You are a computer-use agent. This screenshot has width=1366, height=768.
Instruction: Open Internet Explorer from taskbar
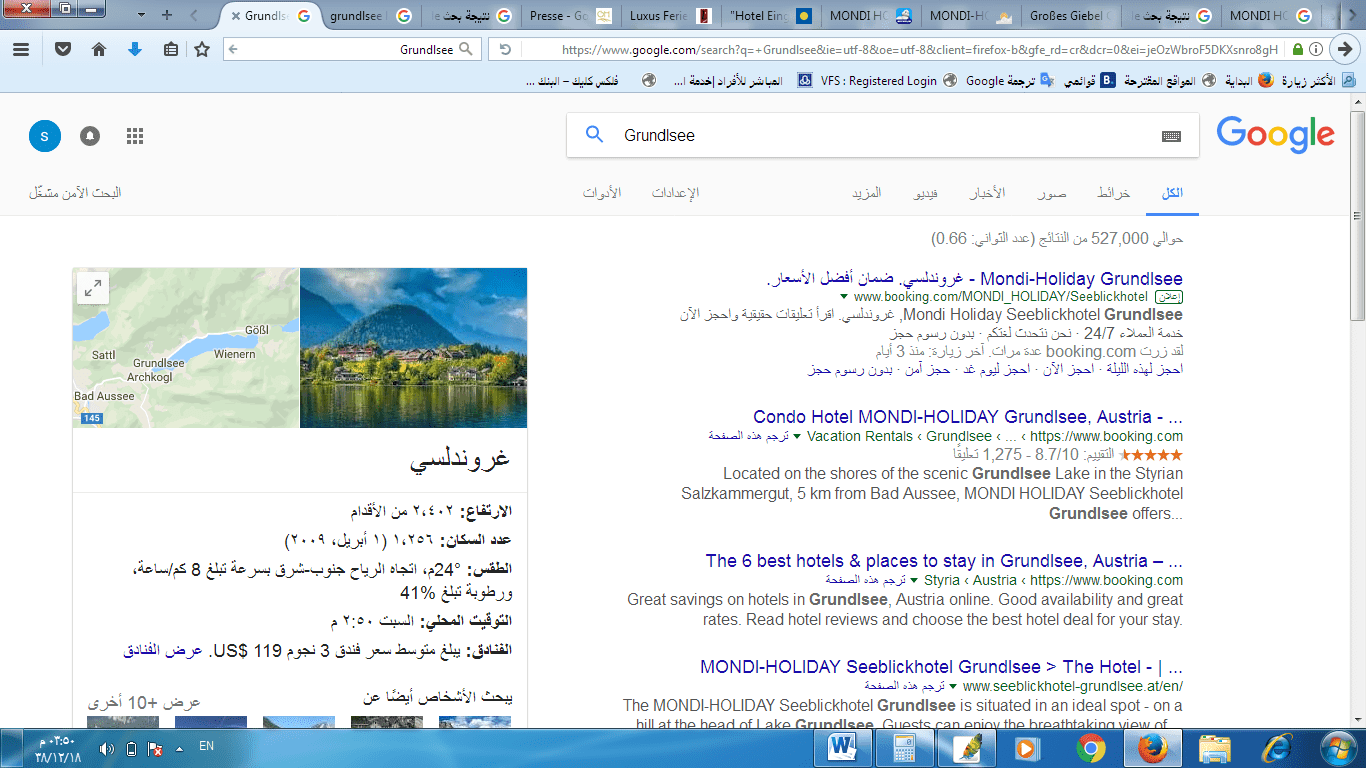pos(1276,748)
